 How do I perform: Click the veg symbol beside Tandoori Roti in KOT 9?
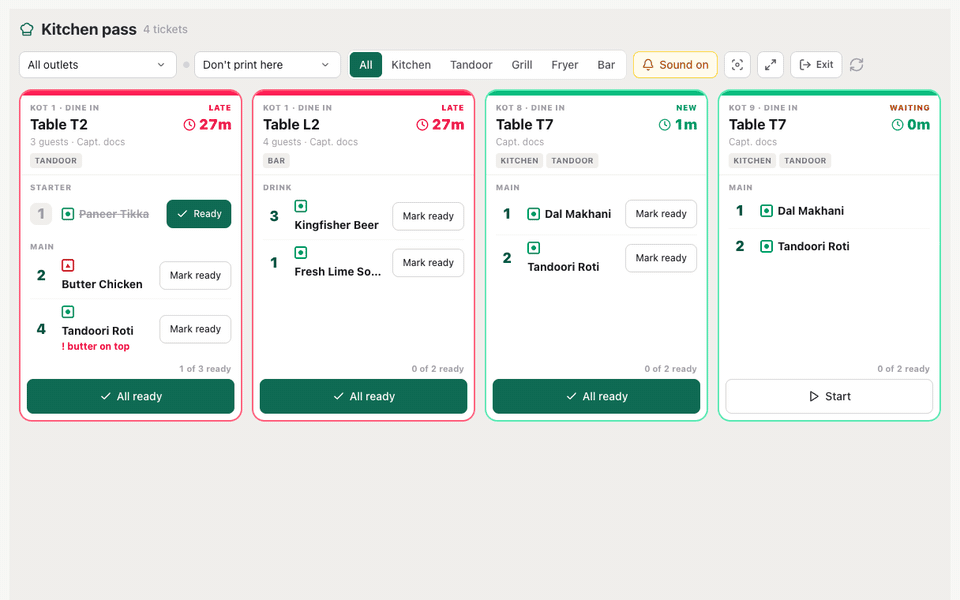click(x=766, y=246)
